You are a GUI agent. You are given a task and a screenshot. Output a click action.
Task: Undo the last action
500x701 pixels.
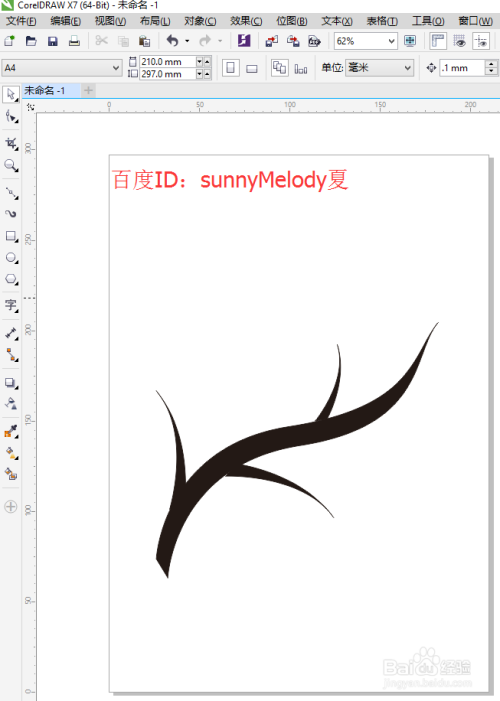coord(172,41)
